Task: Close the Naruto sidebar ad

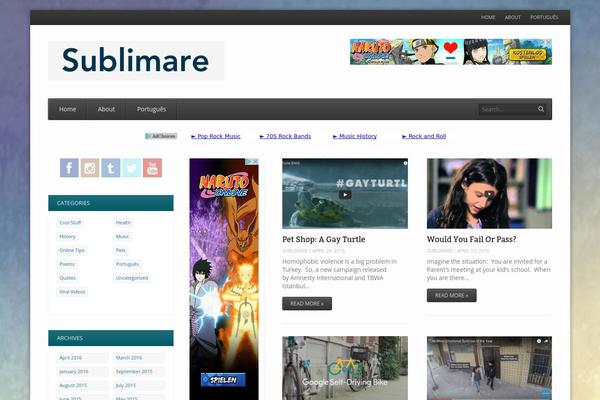Action: tap(255, 162)
